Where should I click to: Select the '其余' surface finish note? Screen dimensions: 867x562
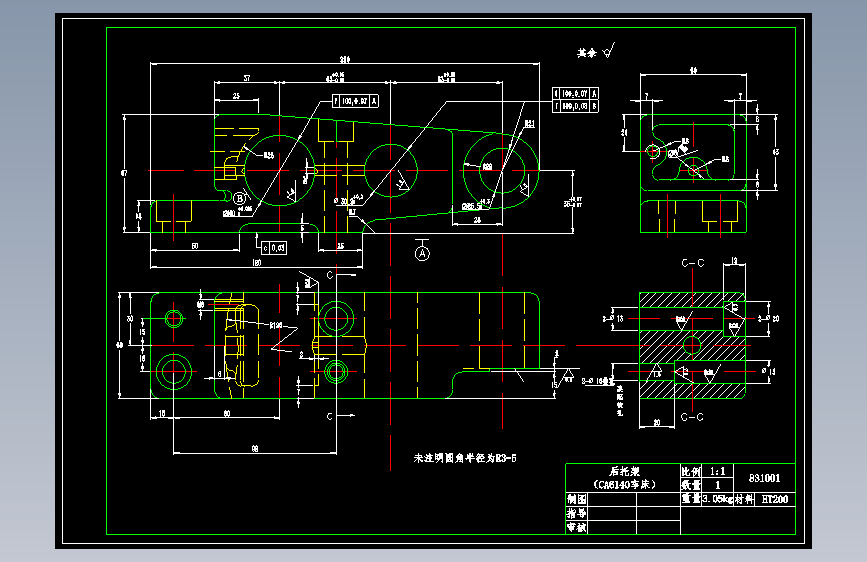pos(587,53)
